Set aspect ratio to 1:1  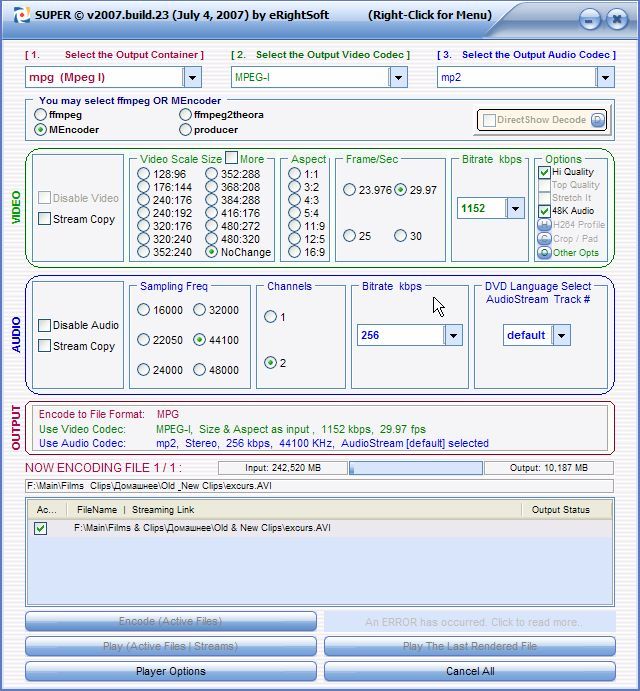[x=294, y=174]
